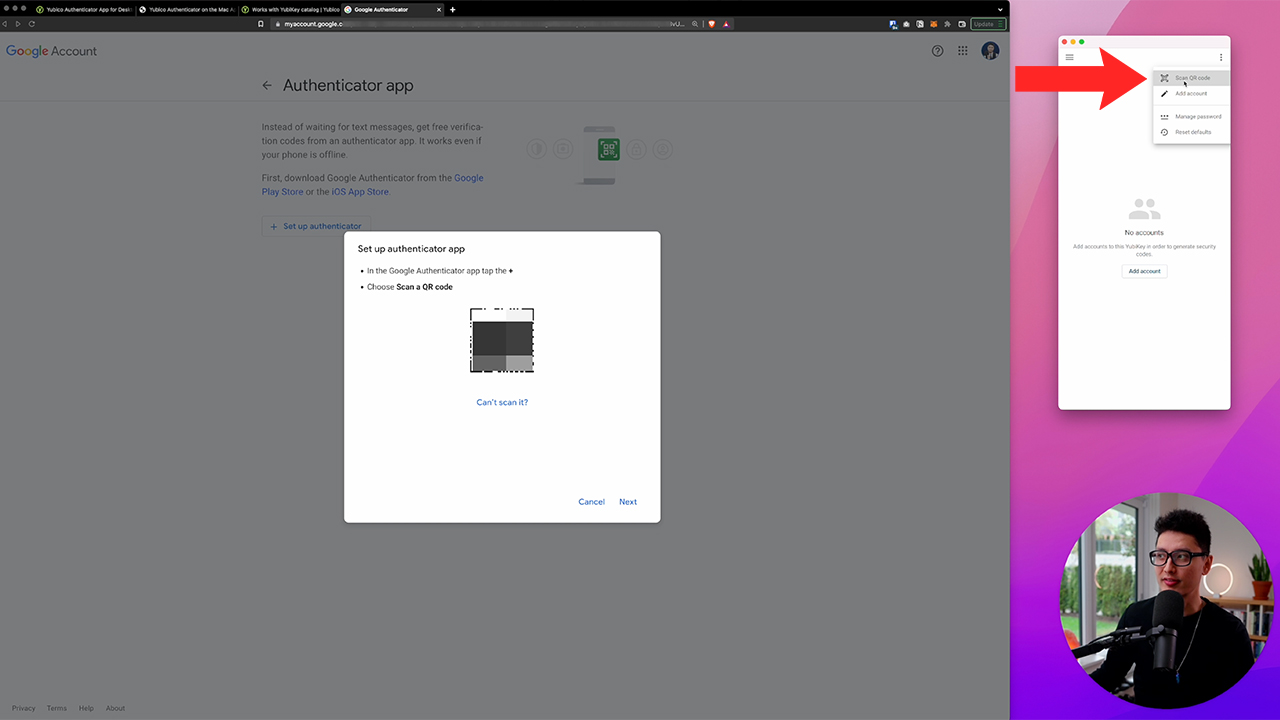Open the Google profile avatar
This screenshot has width=1280, height=720.
pos(990,51)
